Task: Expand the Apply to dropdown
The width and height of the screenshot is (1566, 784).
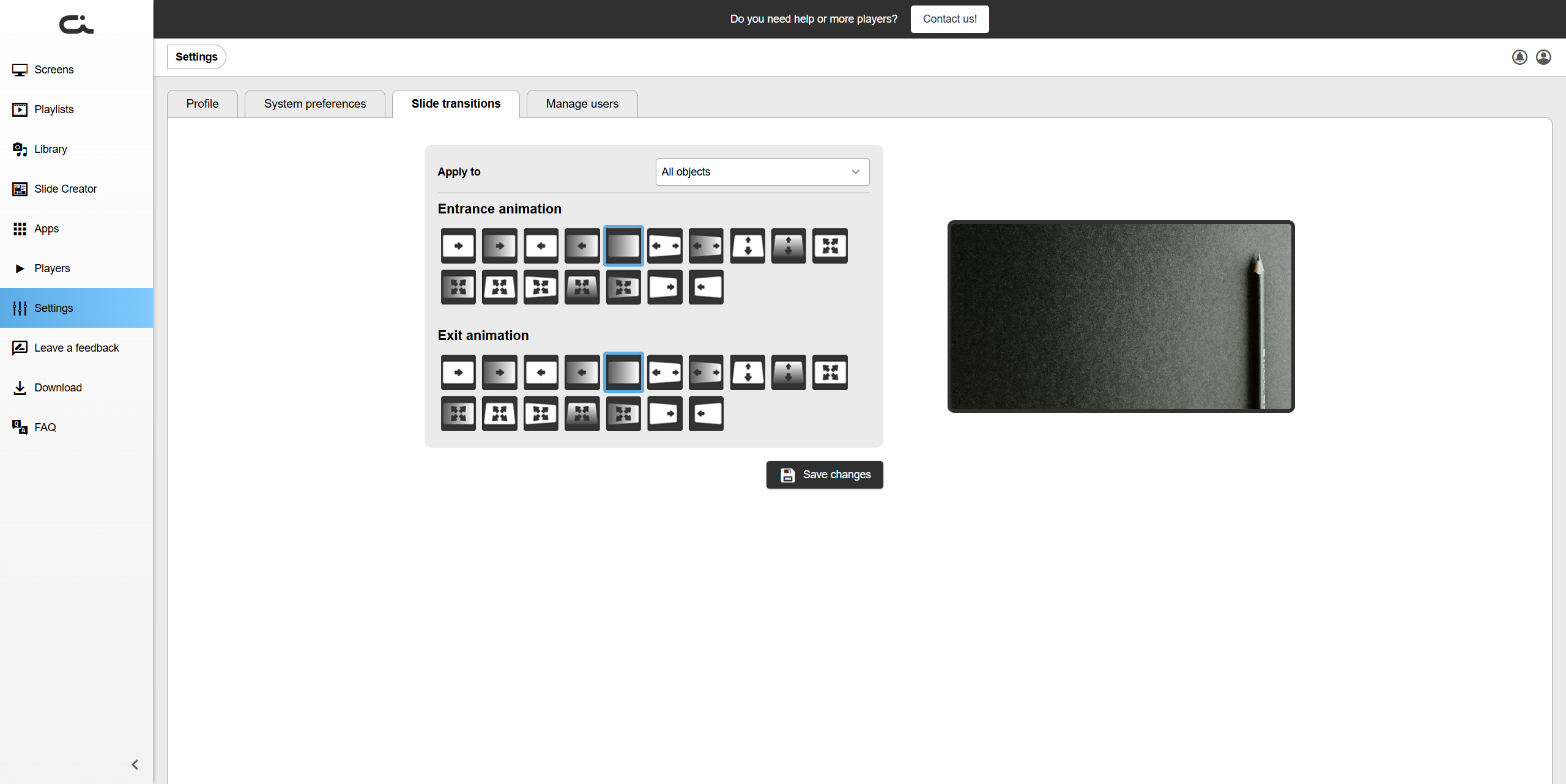Action: pos(762,172)
